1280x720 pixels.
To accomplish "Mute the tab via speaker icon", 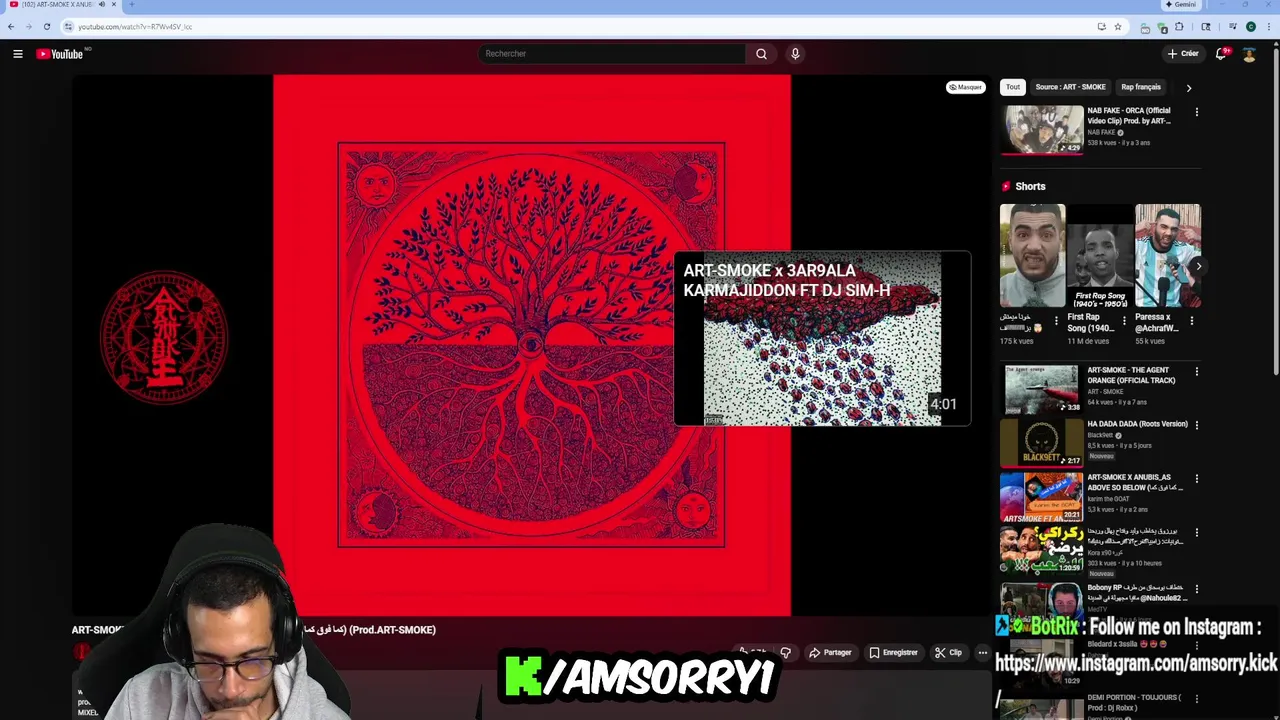I will click(102, 5).
